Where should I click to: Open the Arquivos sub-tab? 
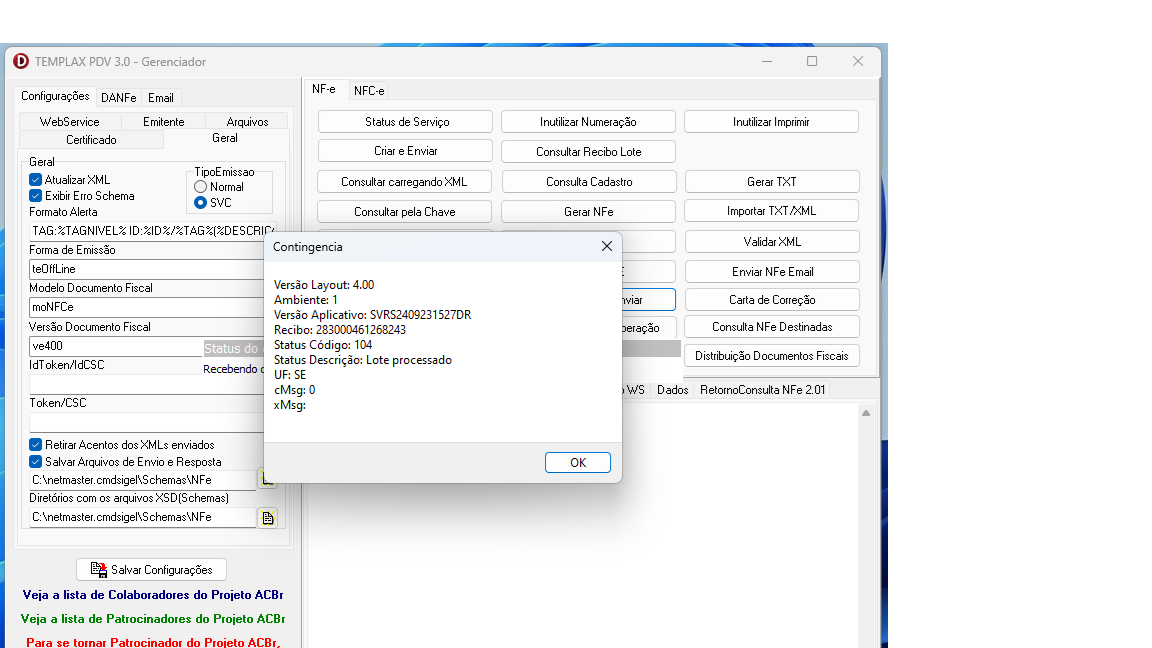(247, 122)
